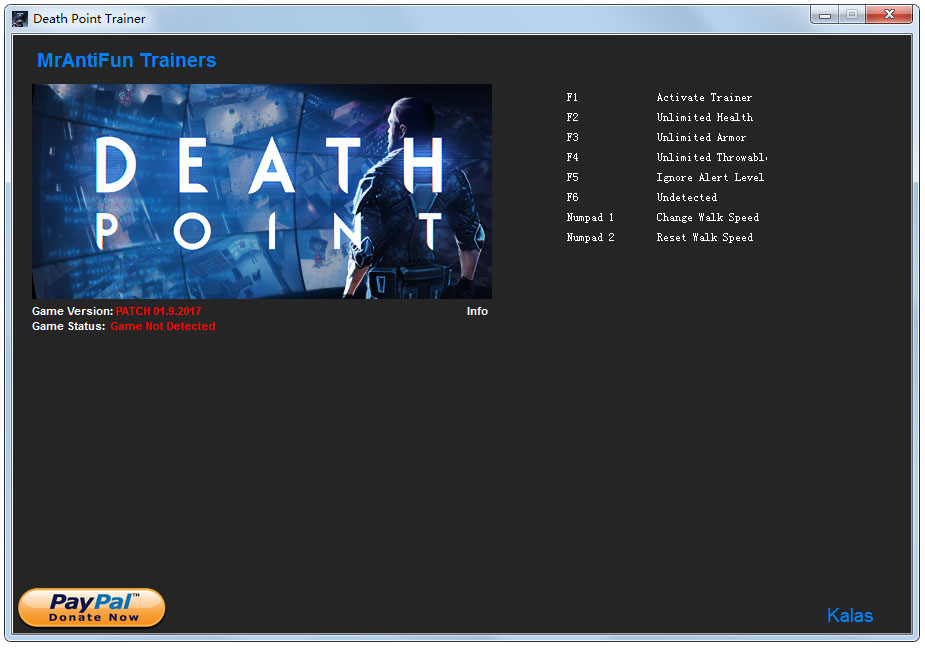Click the PayPal Donate Now button
The image size is (925, 648).
pos(92,608)
